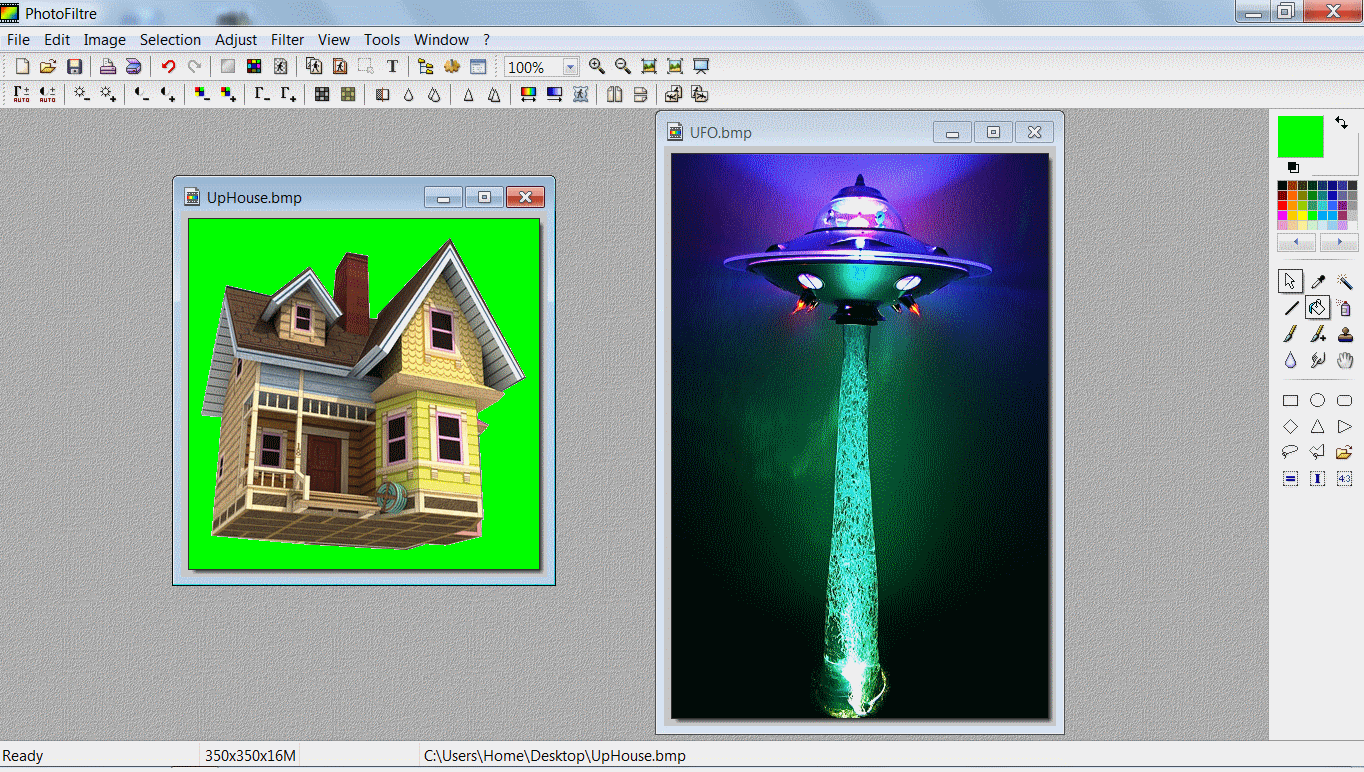The height and width of the screenshot is (772, 1364).
Task: Toggle the Blur drop tool
Action: [1291, 360]
